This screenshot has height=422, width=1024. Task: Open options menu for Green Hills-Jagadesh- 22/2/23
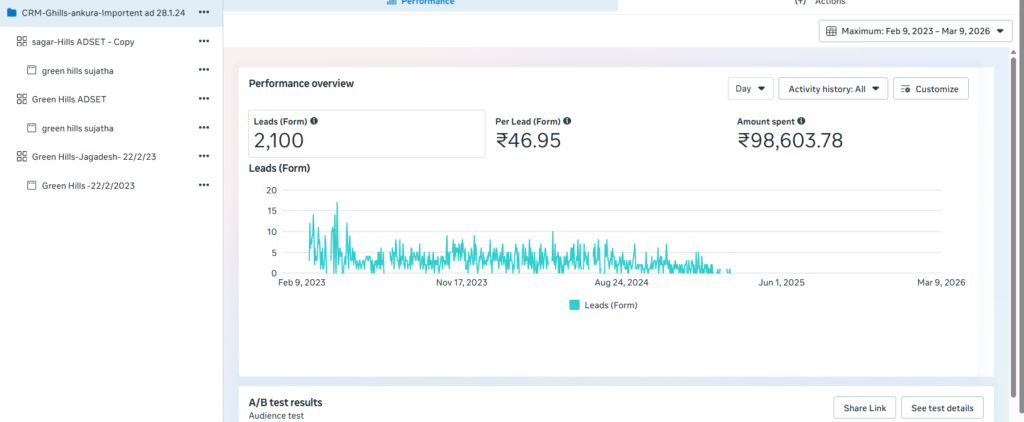[x=204, y=156]
